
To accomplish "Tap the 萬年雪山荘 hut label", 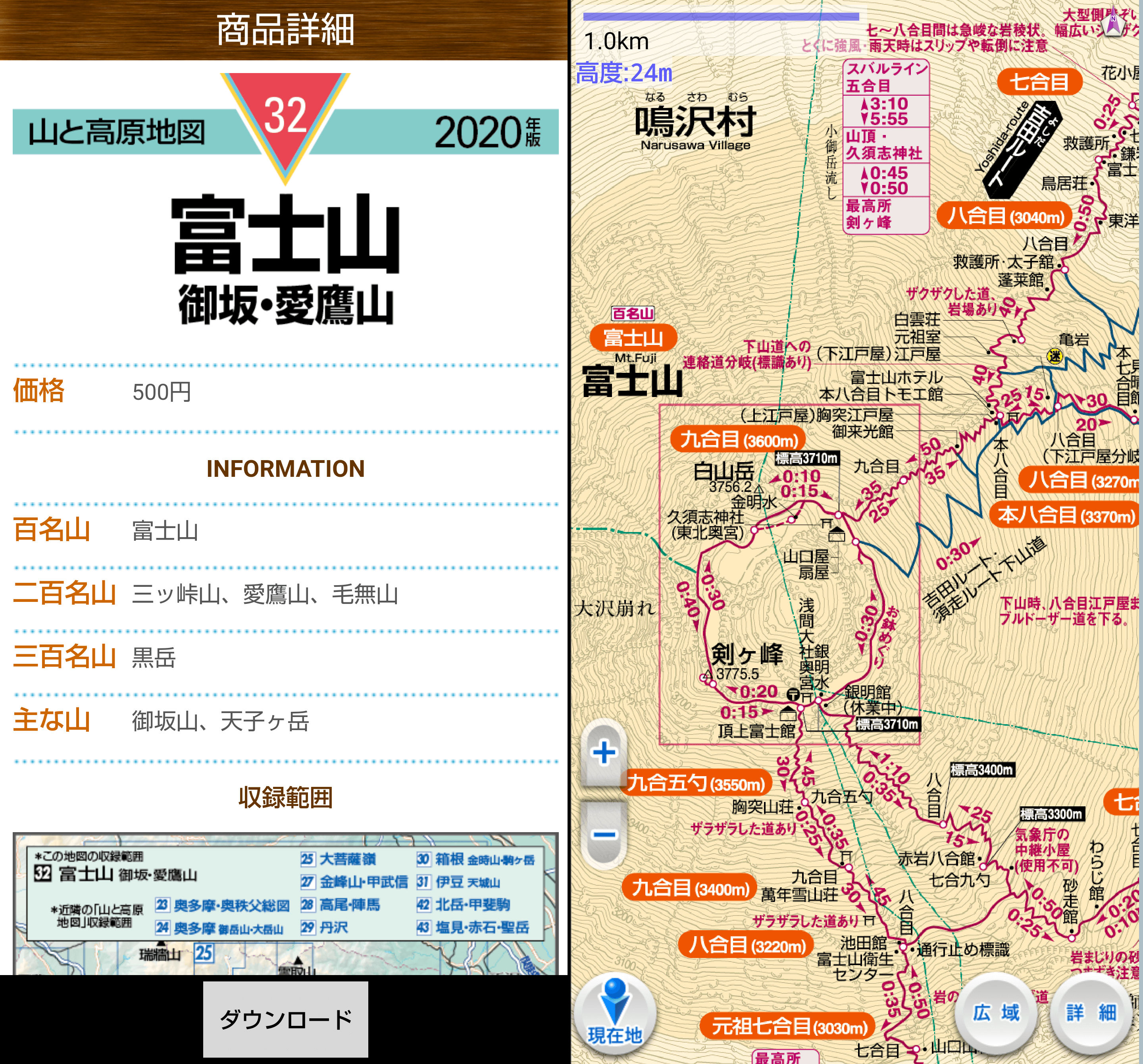I will click(x=799, y=894).
